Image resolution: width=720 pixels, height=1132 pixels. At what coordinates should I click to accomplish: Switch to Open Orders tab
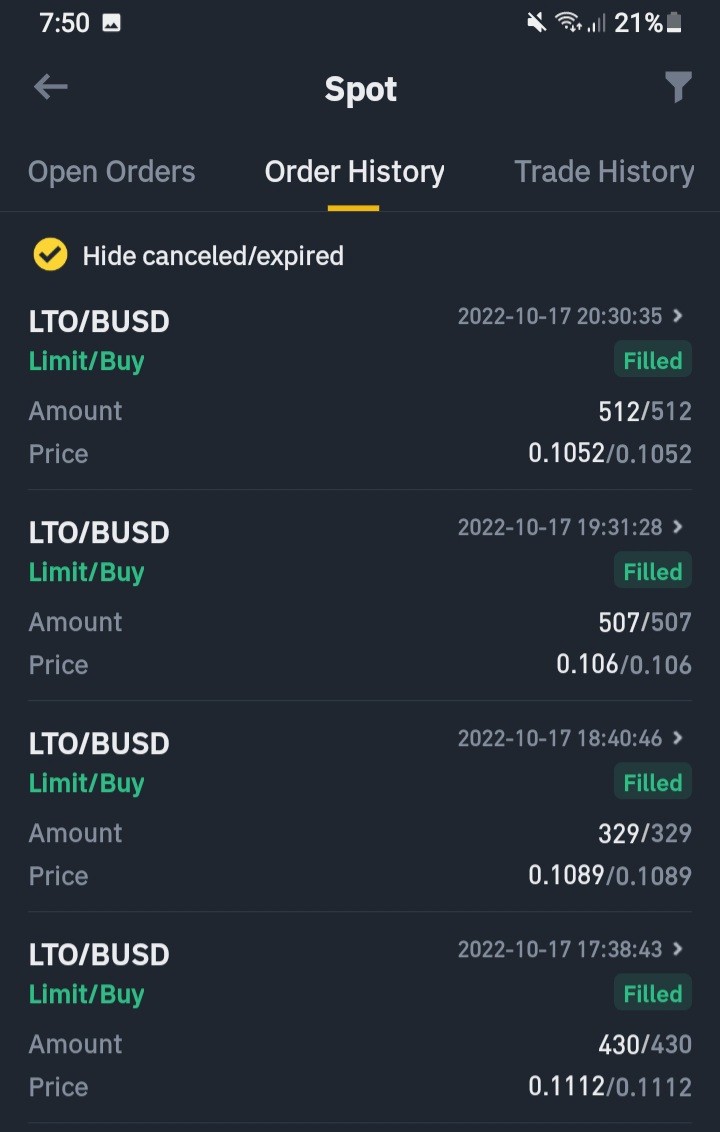(x=111, y=172)
